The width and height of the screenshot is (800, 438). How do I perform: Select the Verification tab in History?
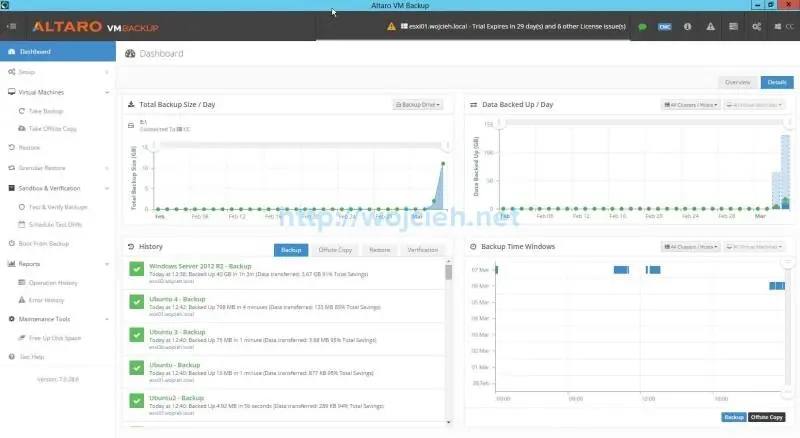(x=422, y=250)
